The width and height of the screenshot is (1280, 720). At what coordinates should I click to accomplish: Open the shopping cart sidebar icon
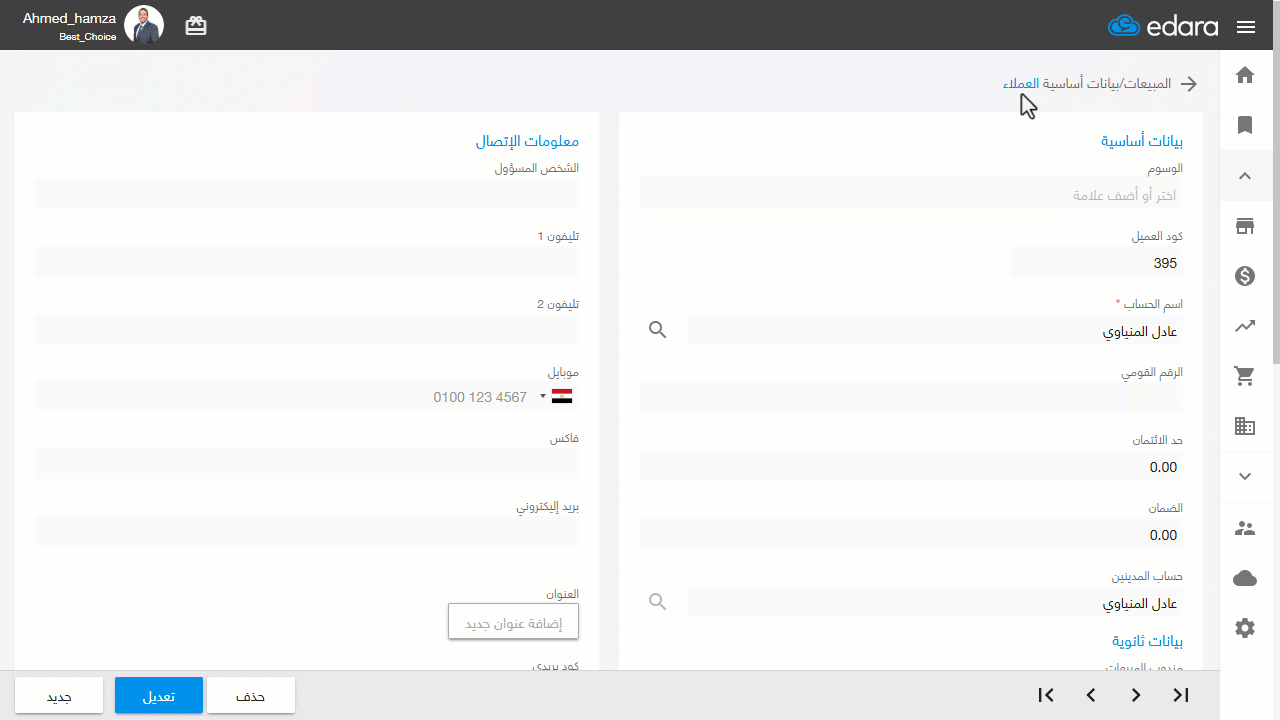click(x=1245, y=376)
